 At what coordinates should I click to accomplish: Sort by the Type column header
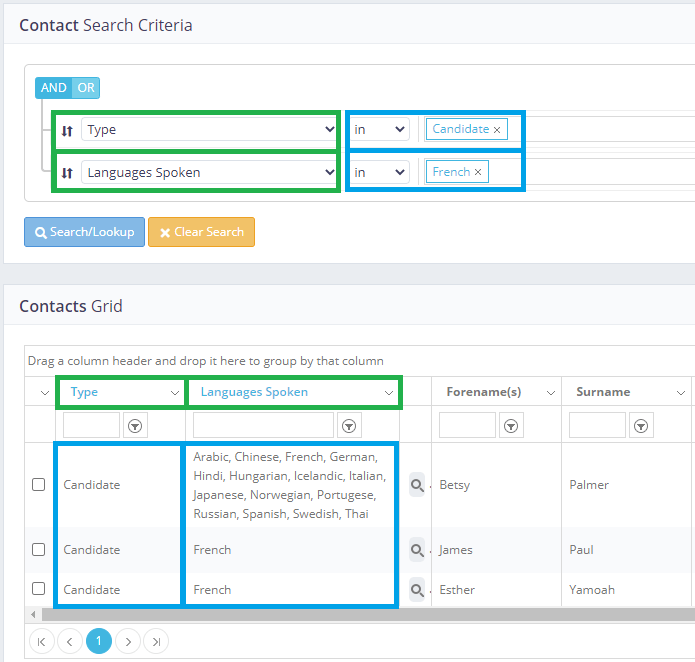[84, 392]
